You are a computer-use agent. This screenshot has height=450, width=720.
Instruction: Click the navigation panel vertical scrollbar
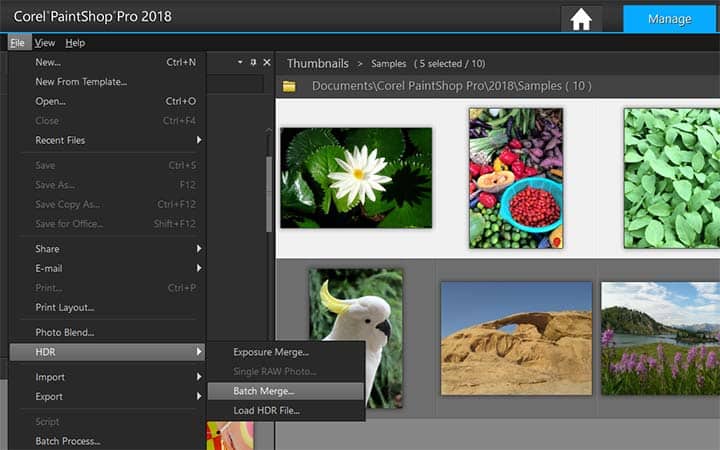tap(269, 195)
